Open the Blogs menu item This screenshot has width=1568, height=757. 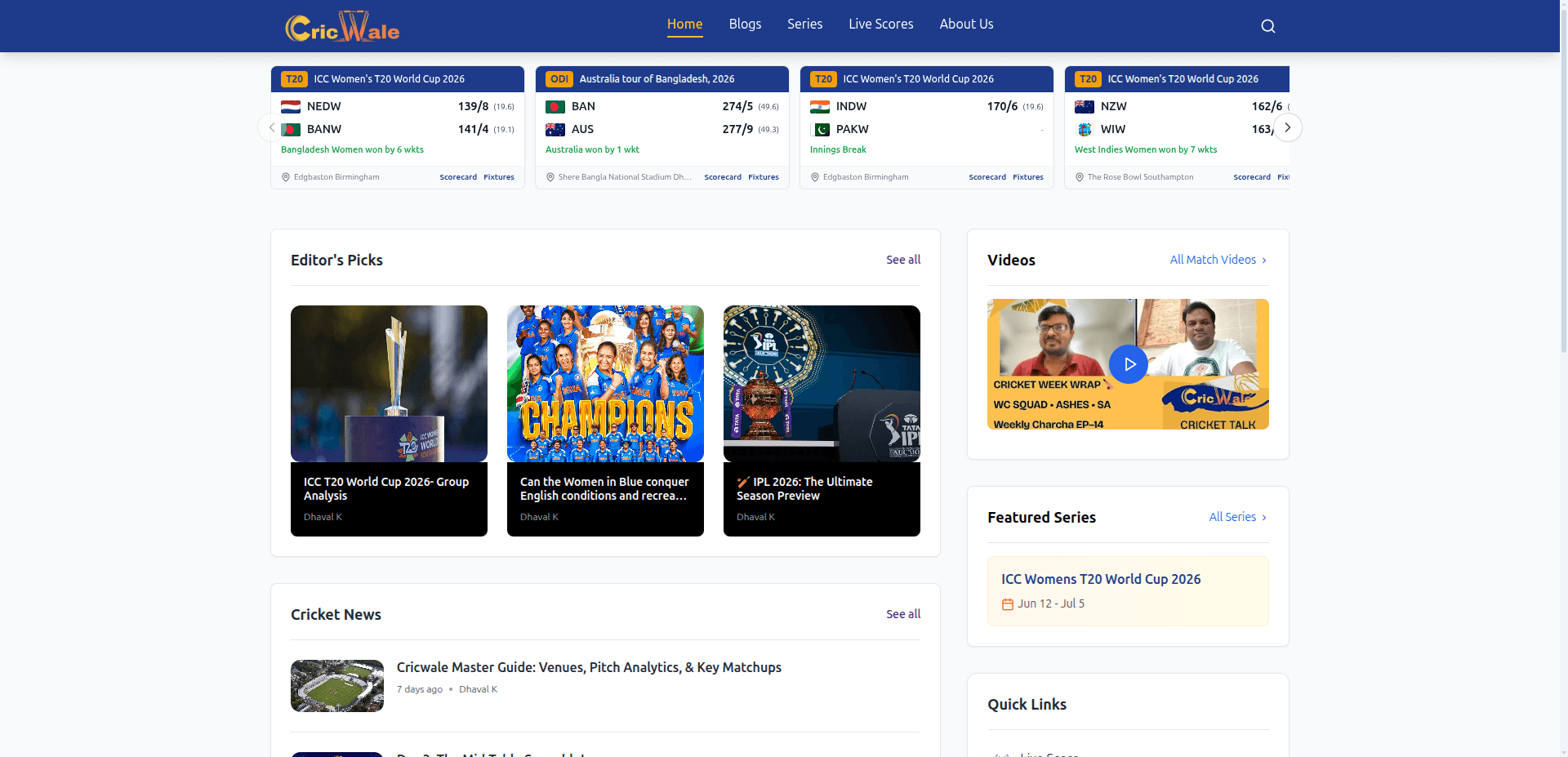pyautogui.click(x=745, y=24)
